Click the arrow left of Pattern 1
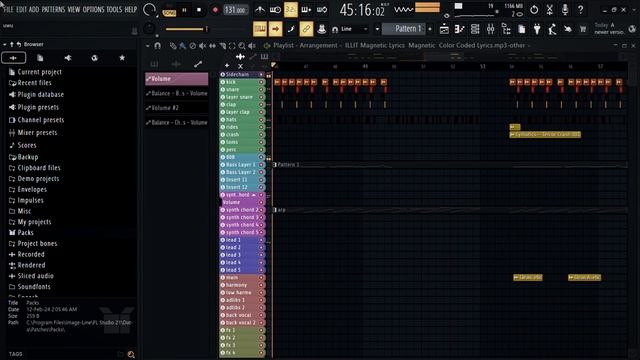This screenshot has width=640, height=360. pyautogui.click(x=377, y=29)
